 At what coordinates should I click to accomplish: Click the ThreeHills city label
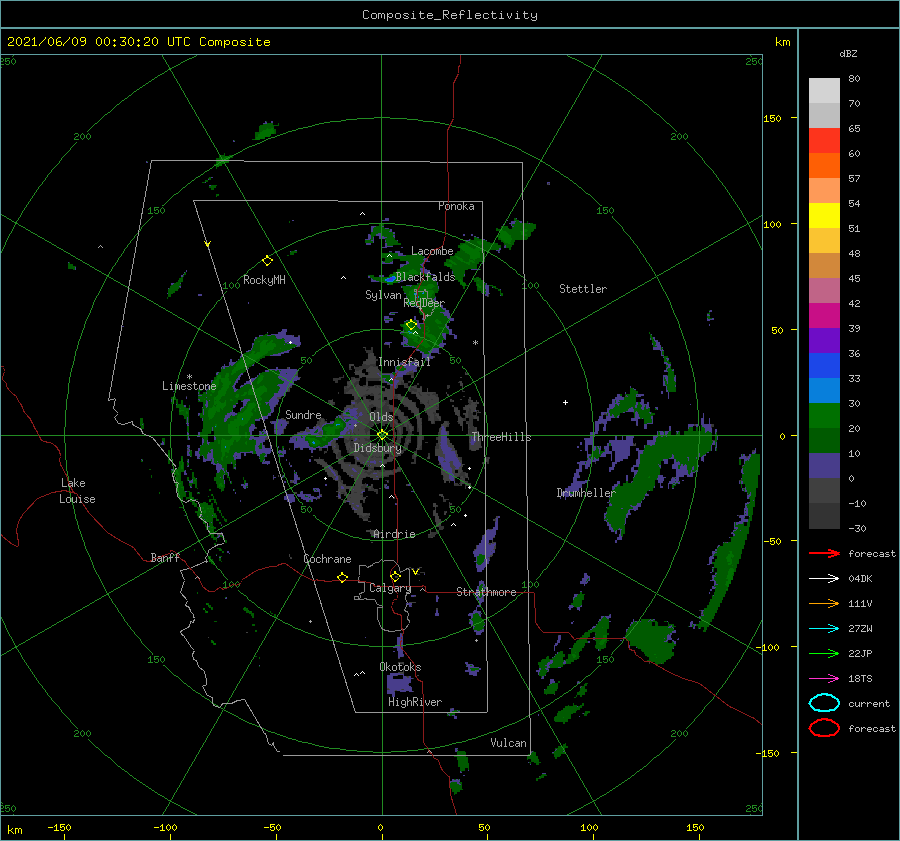[x=501, y=437]
